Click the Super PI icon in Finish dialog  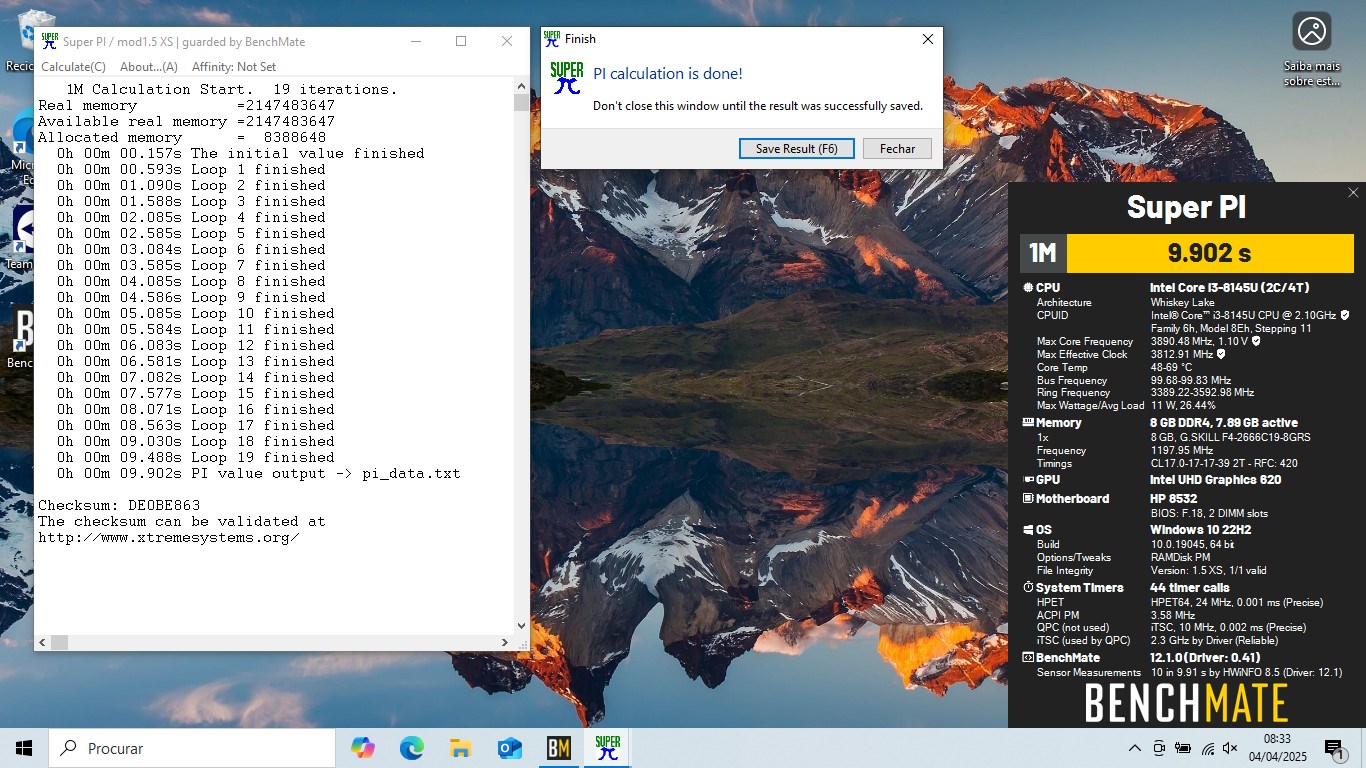[x=567, y=78]
